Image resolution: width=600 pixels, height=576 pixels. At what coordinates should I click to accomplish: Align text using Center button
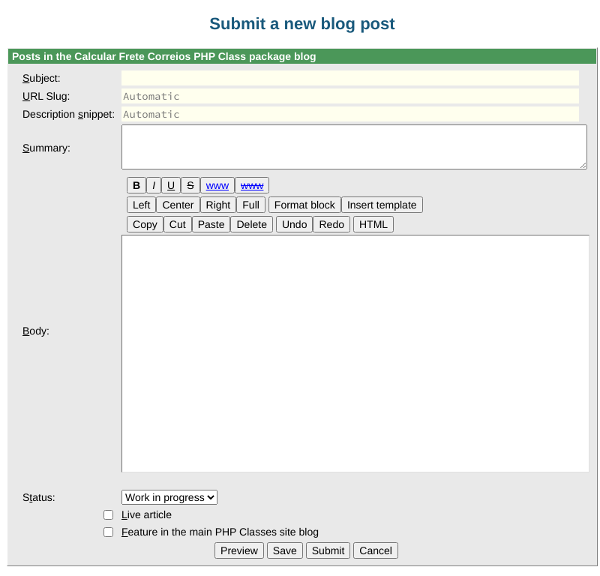click(178, 205)
